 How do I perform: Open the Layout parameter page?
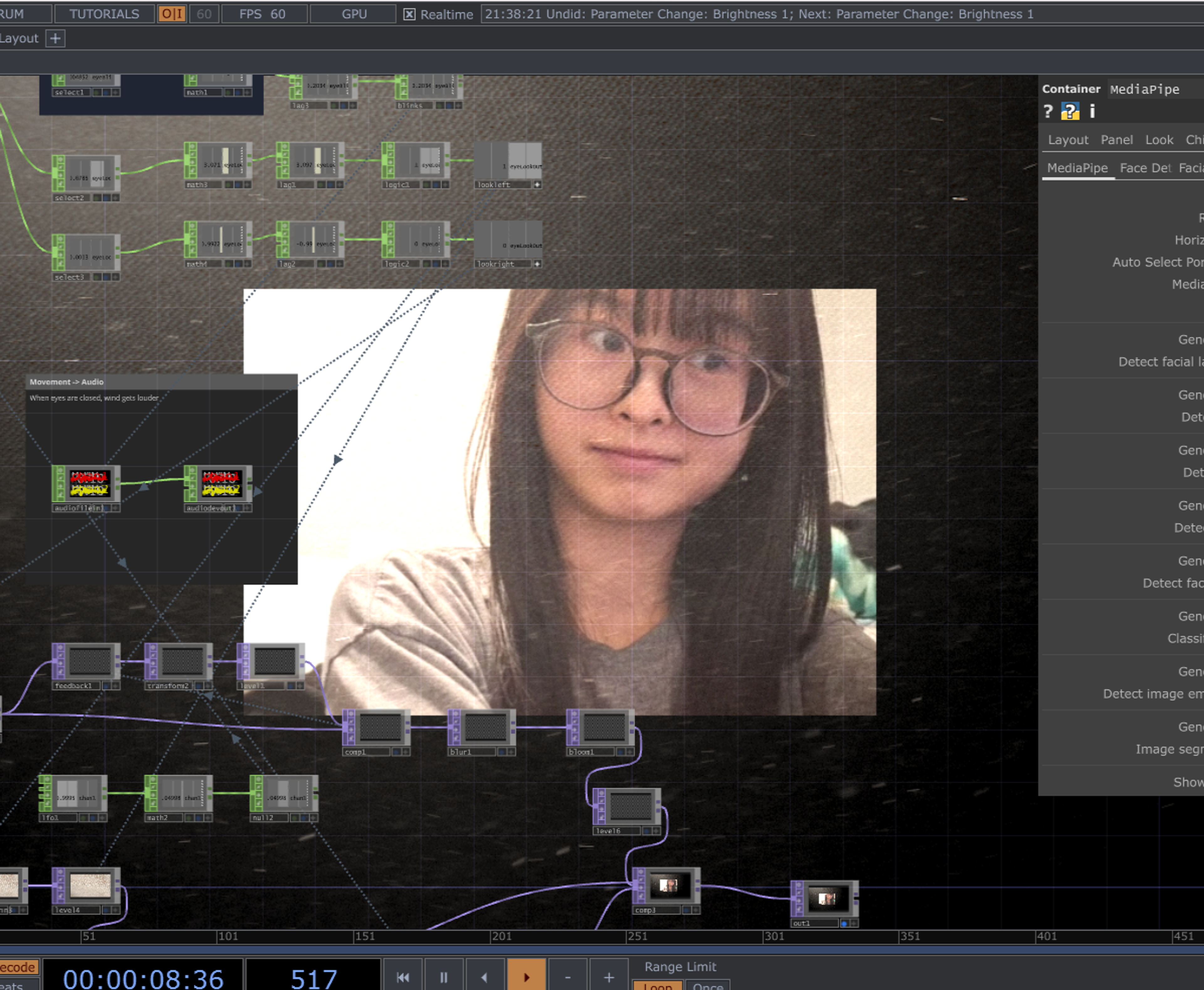click(x=1068, y=140)
